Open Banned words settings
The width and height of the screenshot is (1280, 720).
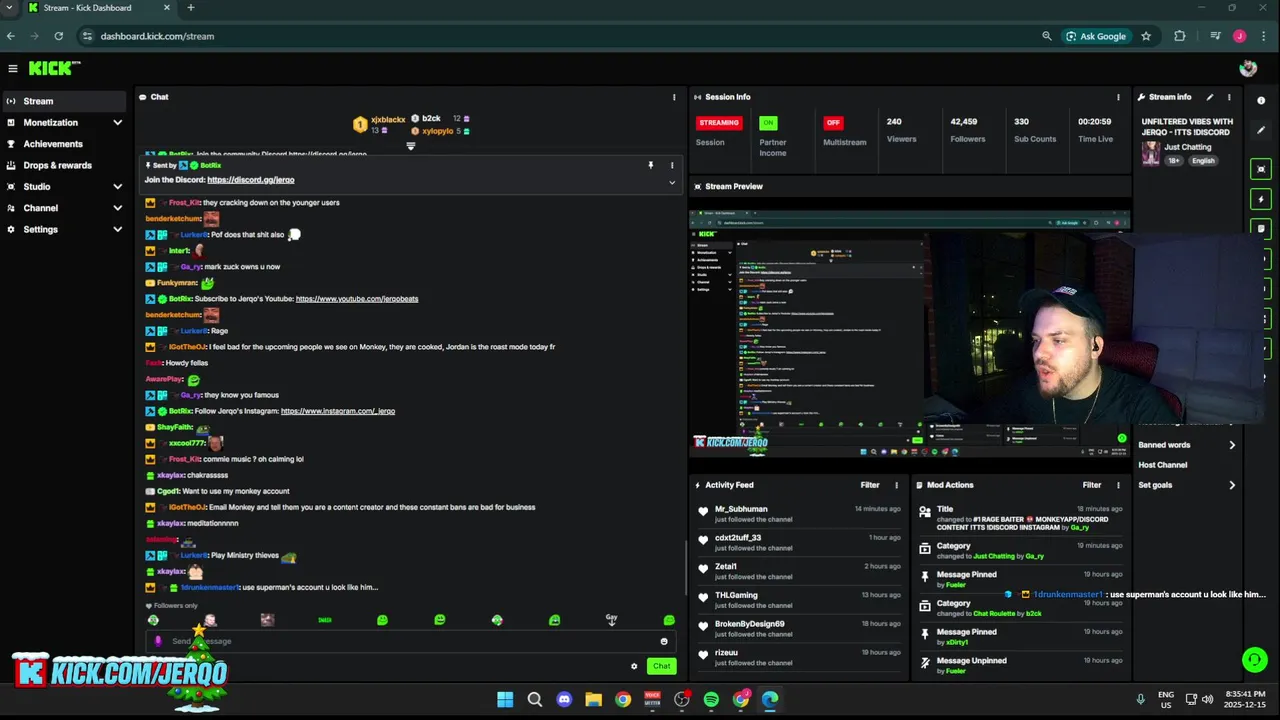[1187, 445]
